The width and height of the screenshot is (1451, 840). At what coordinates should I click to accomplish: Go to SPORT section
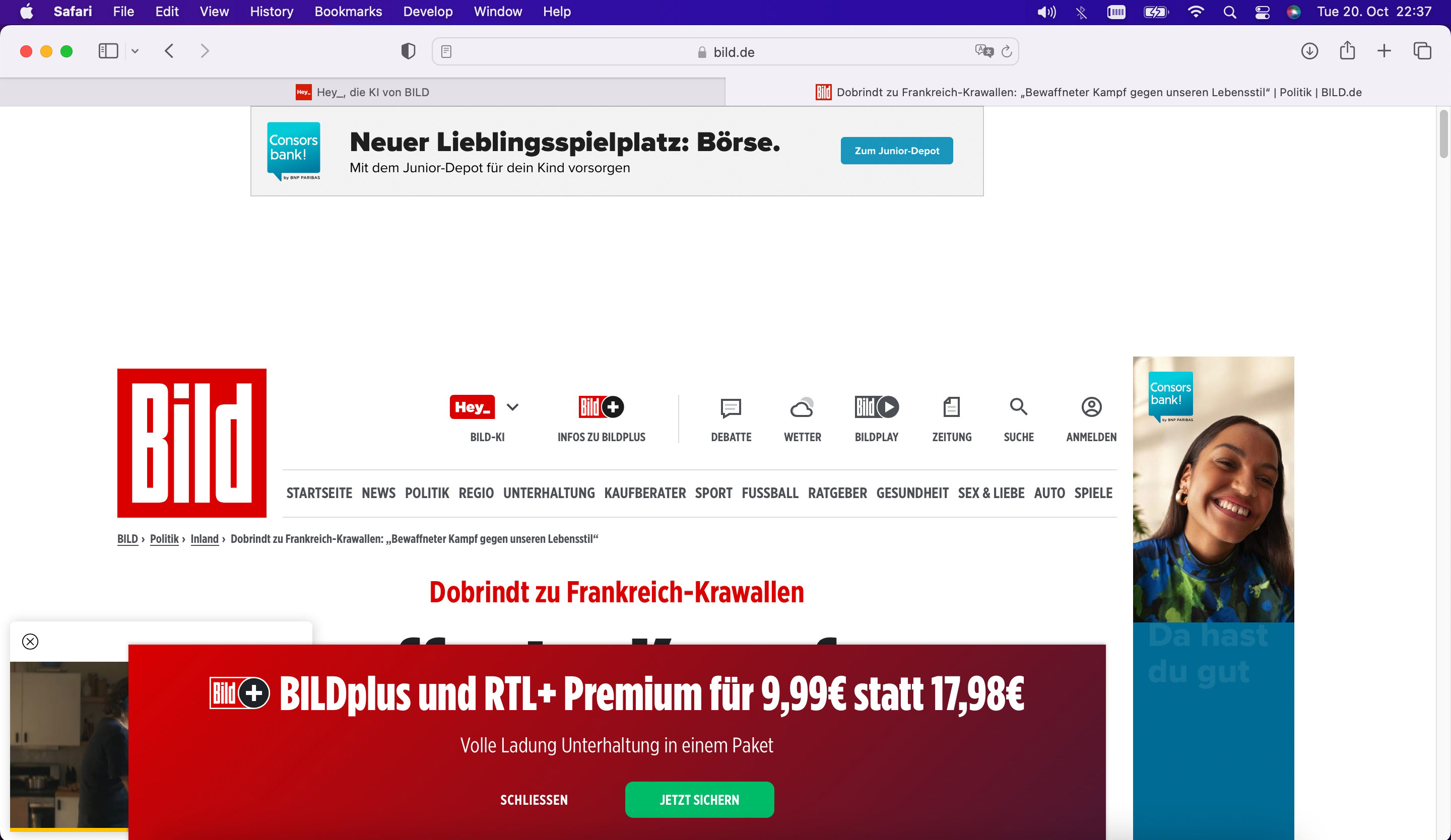(x=713, y=493)
